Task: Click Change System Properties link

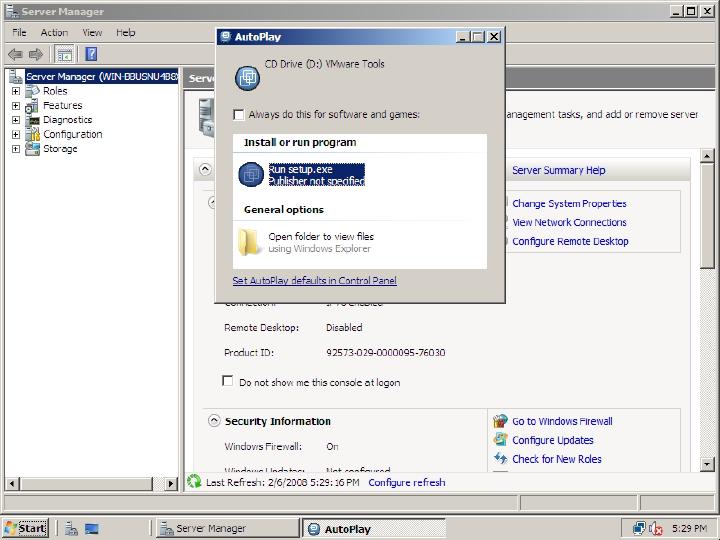Action: tap(569, 203)
